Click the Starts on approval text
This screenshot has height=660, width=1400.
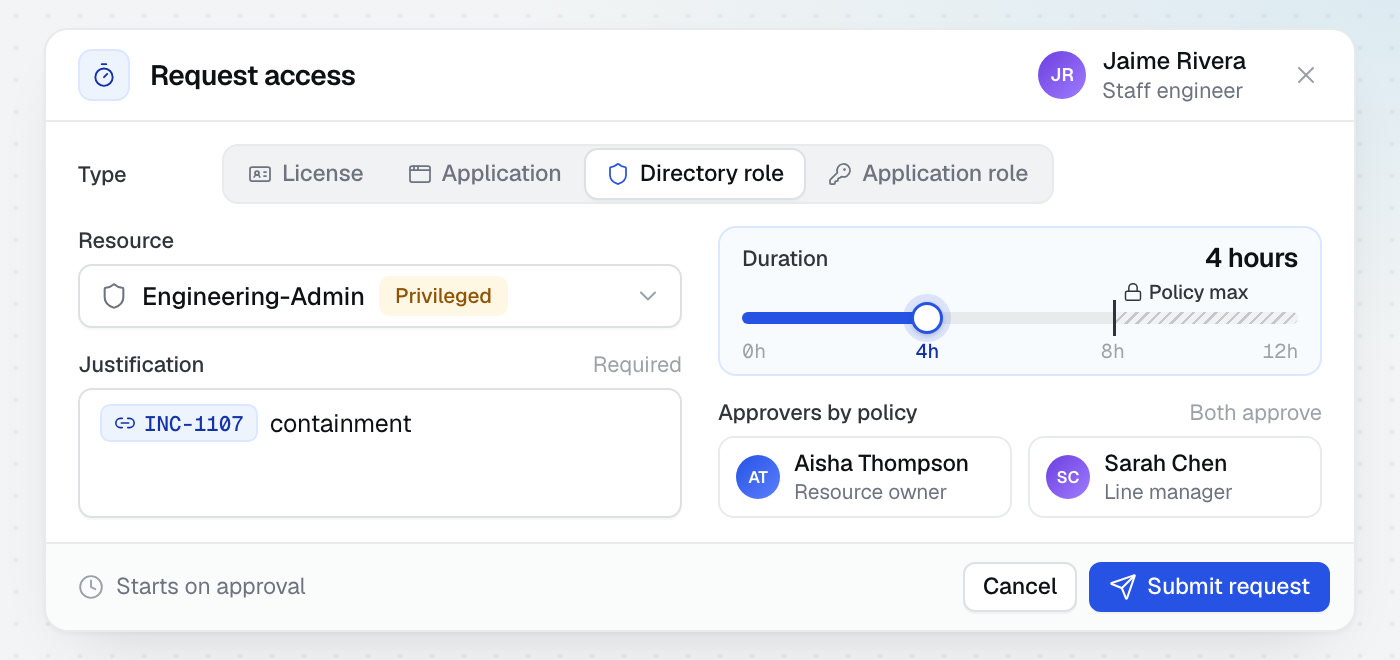click(x=211, y=587)
